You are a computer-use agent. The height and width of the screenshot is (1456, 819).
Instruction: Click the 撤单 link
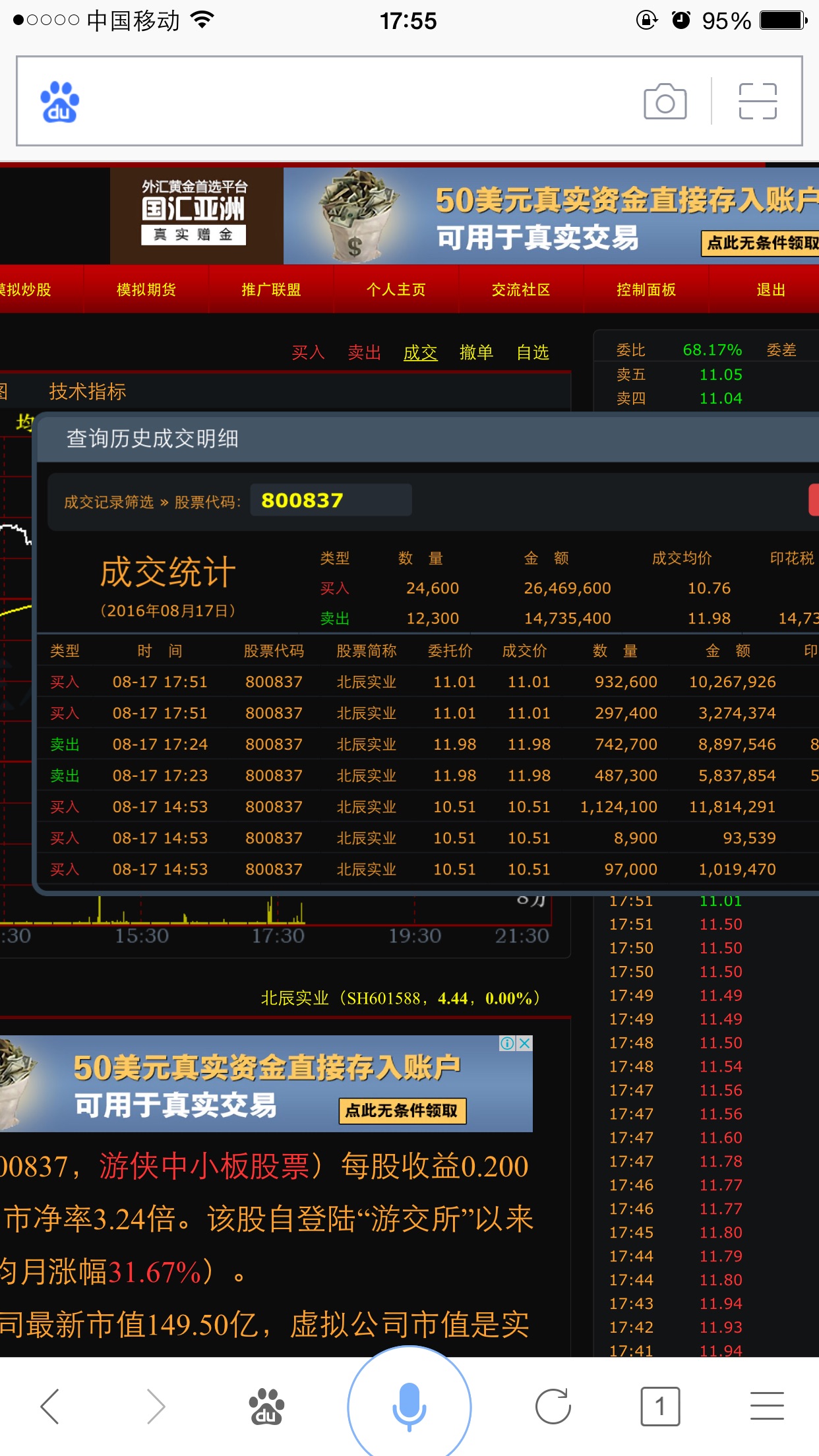coord(476,353)
